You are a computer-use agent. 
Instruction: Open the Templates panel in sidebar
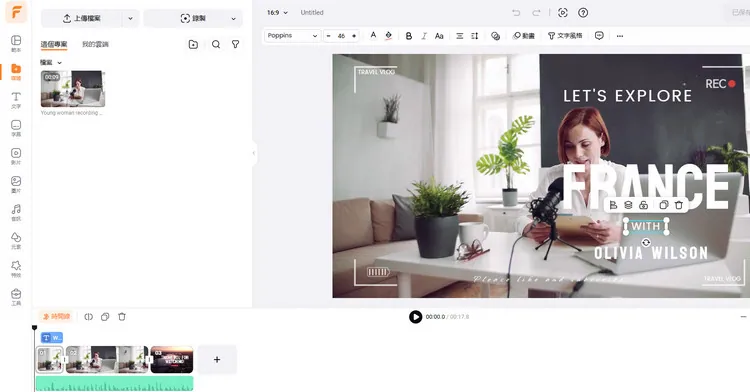point(16,43)
